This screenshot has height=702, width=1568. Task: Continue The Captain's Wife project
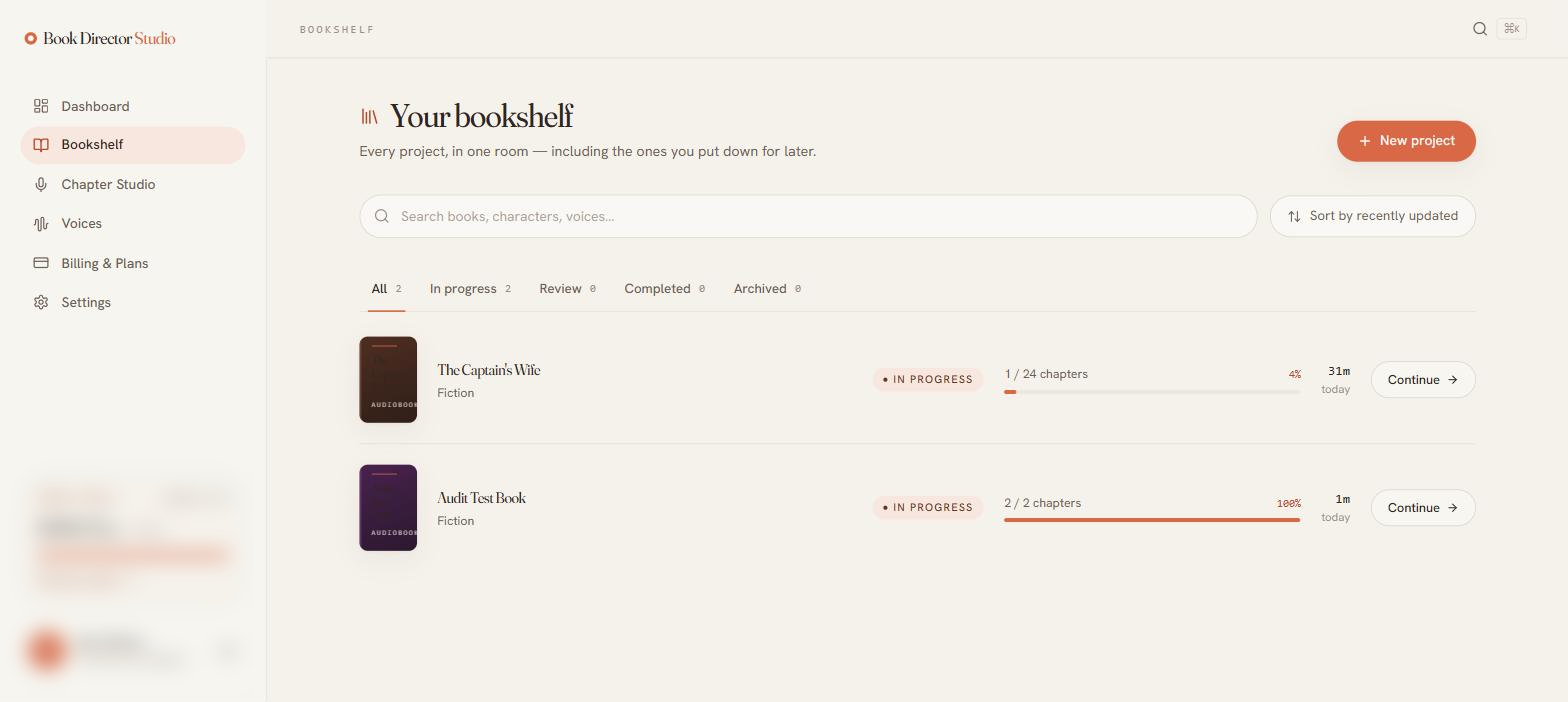click(1423, 380)
